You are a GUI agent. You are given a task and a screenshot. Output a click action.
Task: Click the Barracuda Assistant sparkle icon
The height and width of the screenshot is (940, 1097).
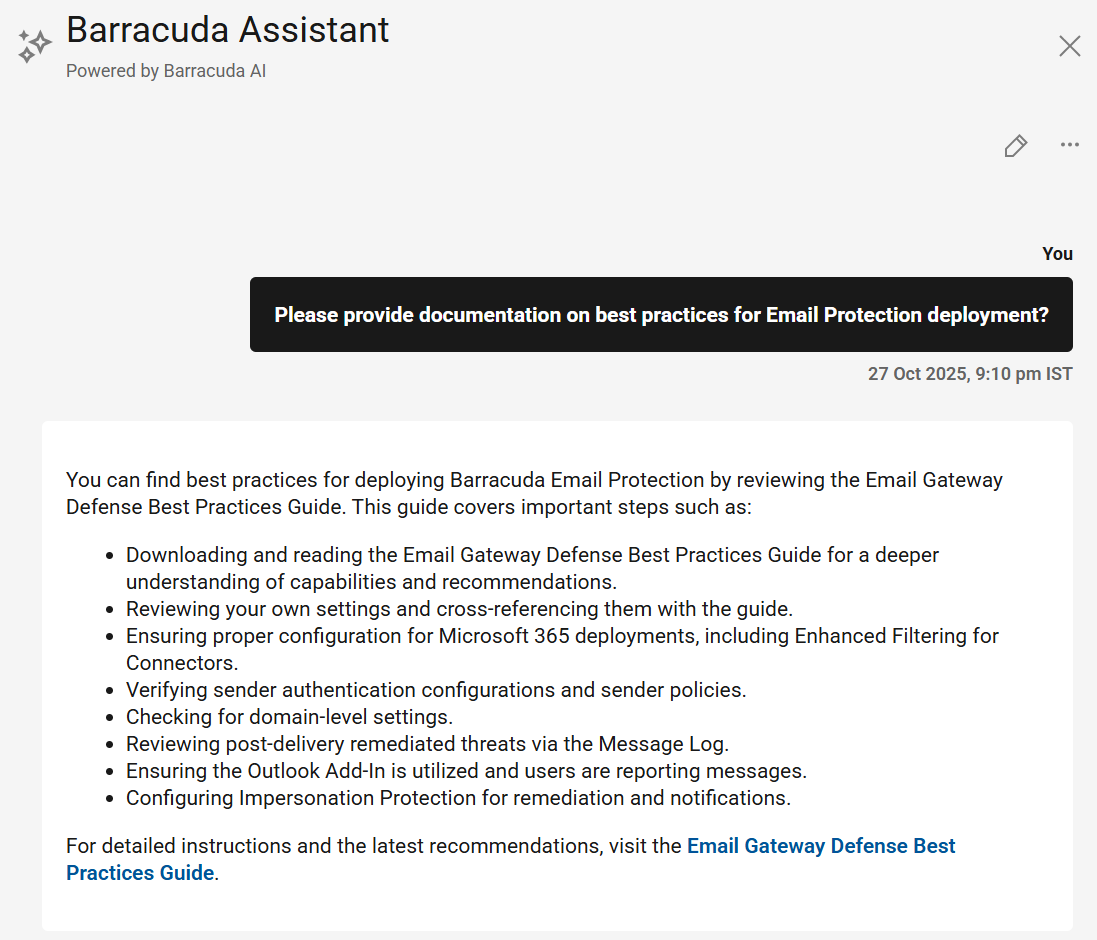tap(34, 45)
